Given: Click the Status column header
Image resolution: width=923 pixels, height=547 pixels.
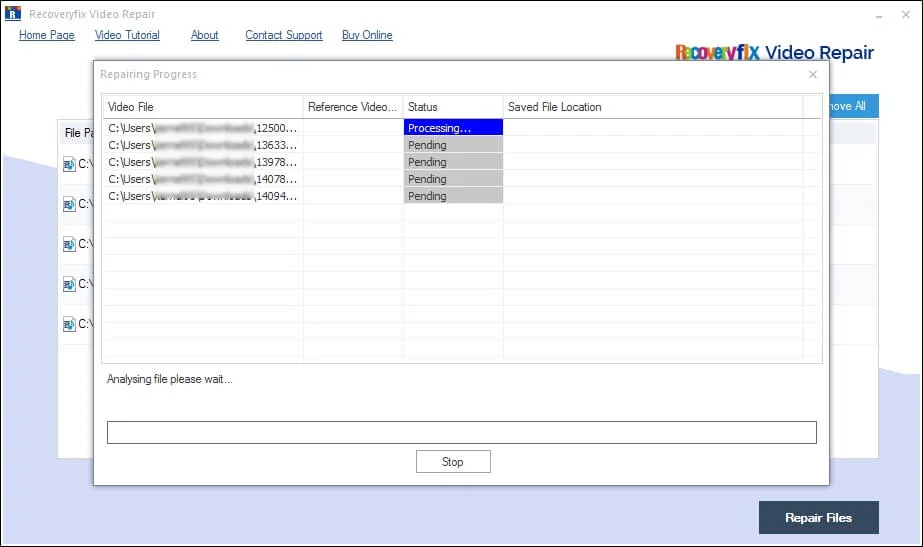Looking at the screenshot, I should (x=453, y=107).
